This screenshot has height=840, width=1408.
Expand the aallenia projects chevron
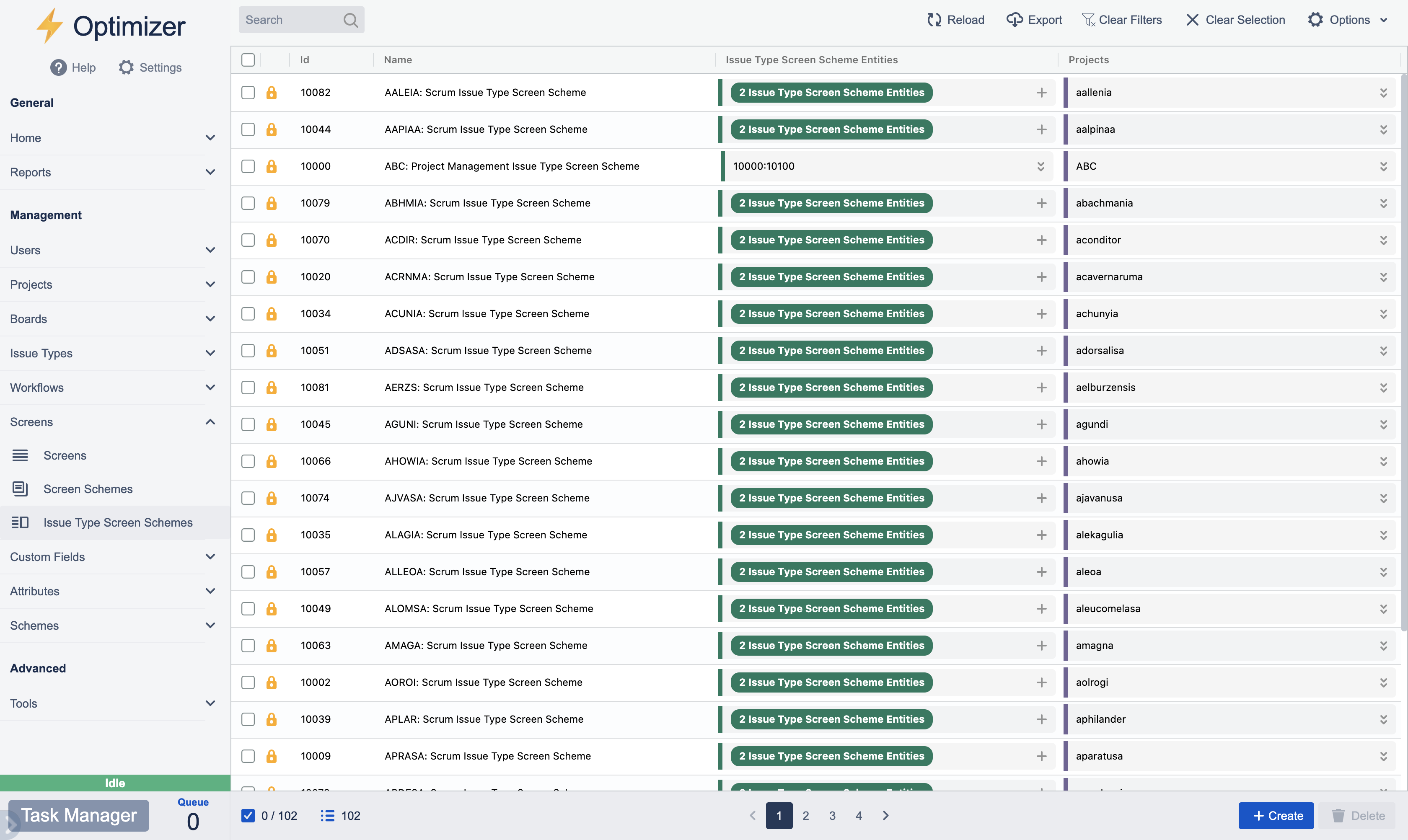point(1384,92)
